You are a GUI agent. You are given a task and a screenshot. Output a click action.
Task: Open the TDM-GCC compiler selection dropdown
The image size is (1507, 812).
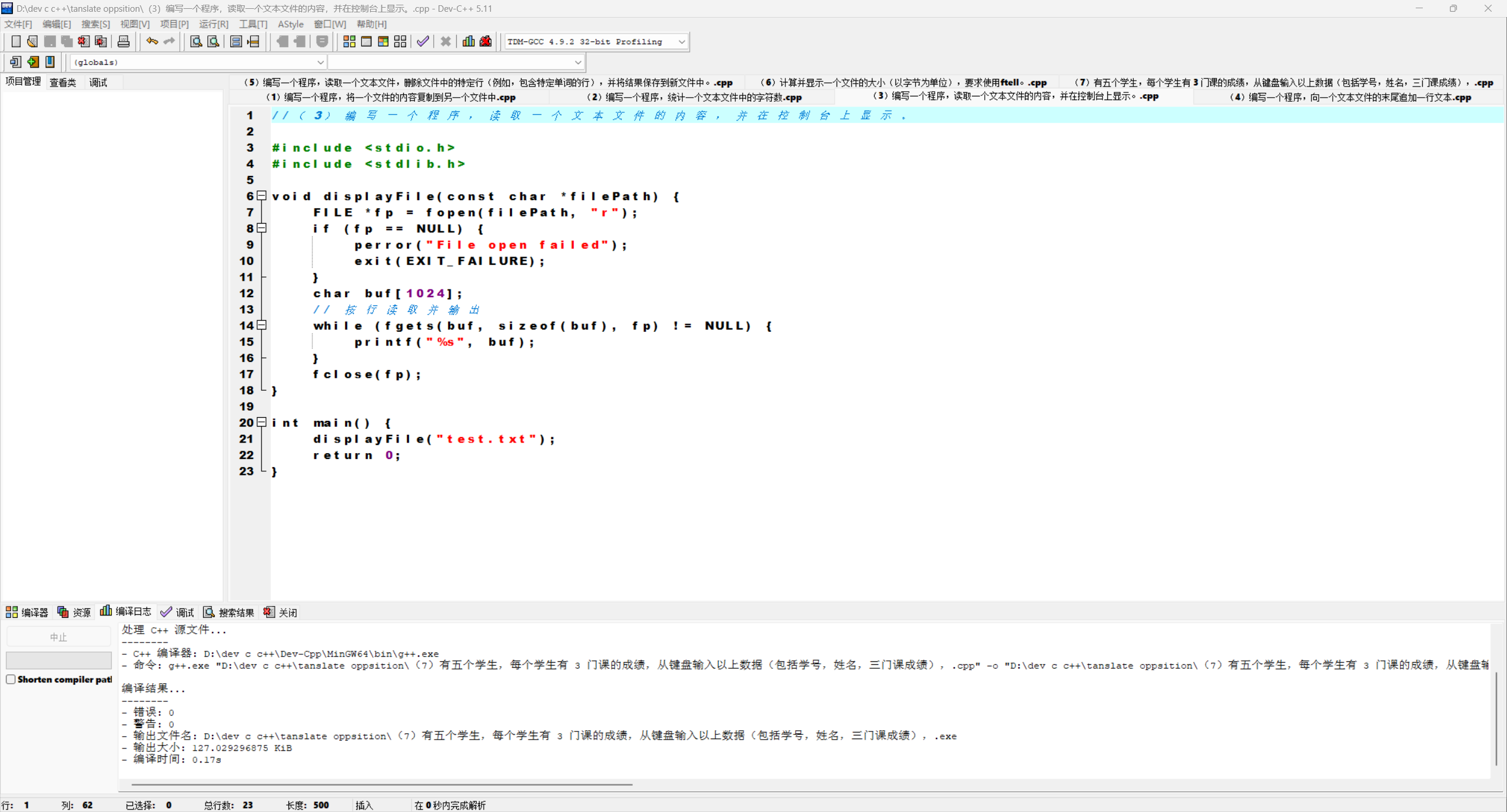click(x=681, y=42)
